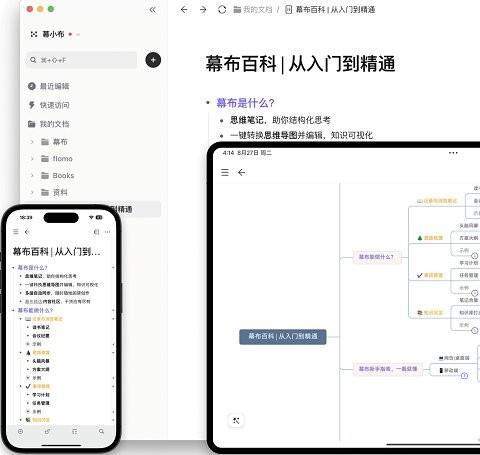Click the large desktop document title 幕布百科
The image size is (480, 455).
click(300, 64)
